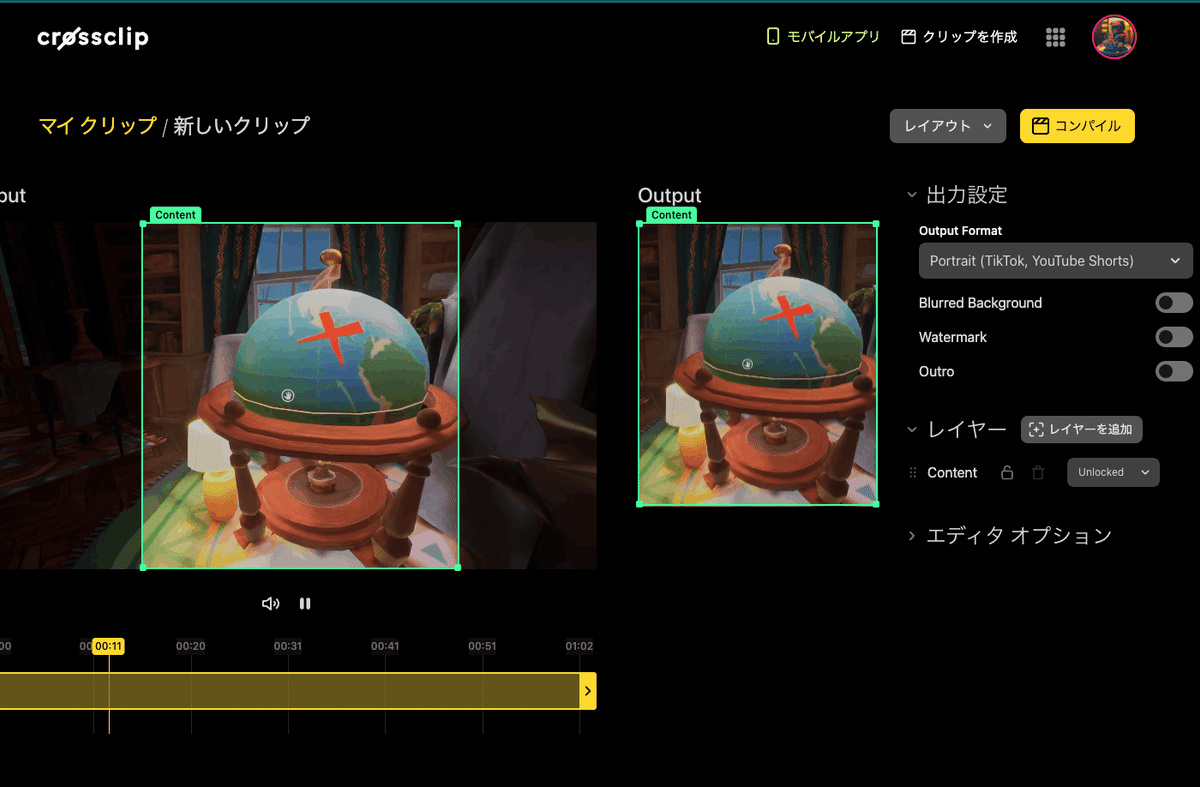Click the timeline at 00:20
1200x787 pixels.
[x=191, y=646]
